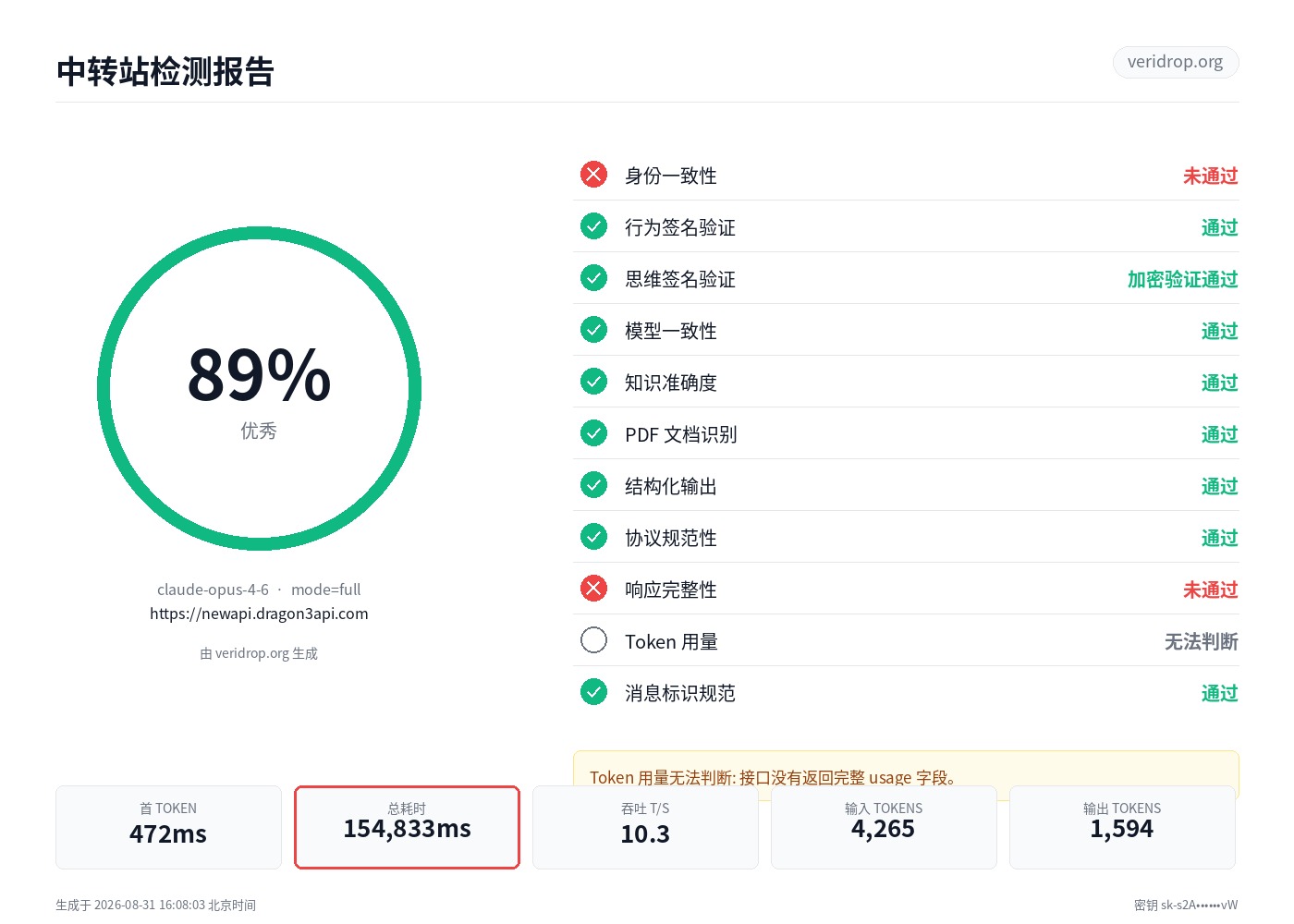Open the newapi.dragon3api.com URL link
Screen dimensions: 1294x924
point(259,614)
